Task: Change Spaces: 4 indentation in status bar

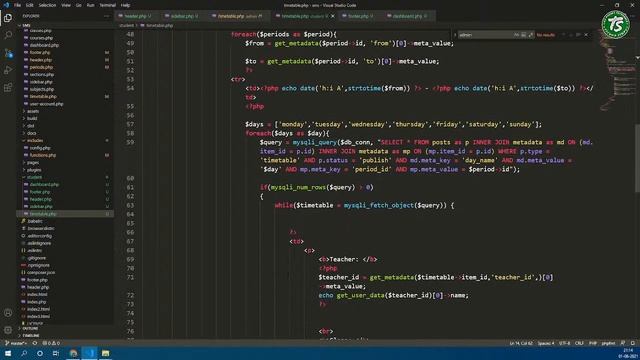Action: (x=546, y=343)
